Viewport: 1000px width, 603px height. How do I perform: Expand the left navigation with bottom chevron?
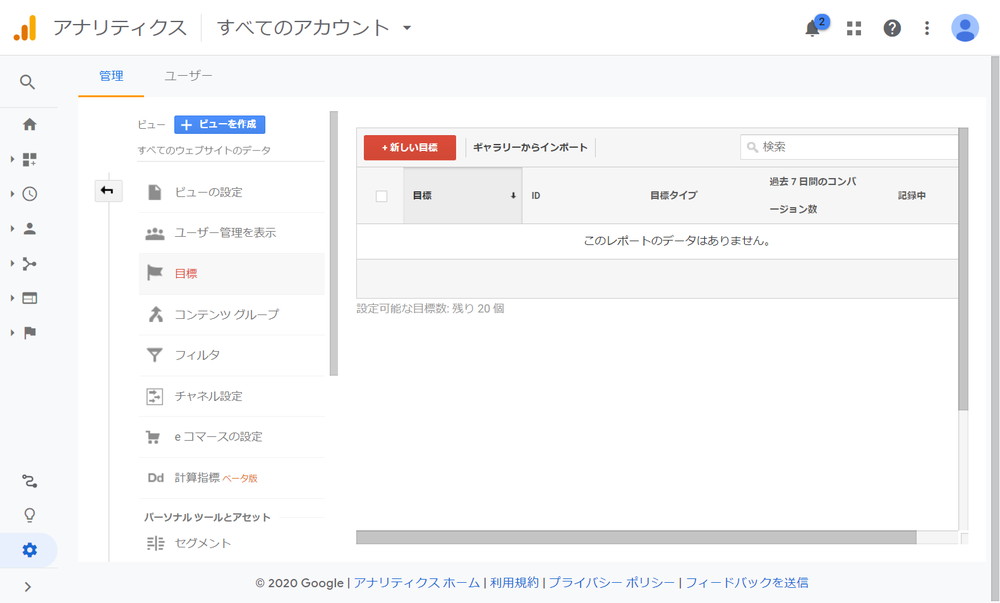(x=27, y=586)
